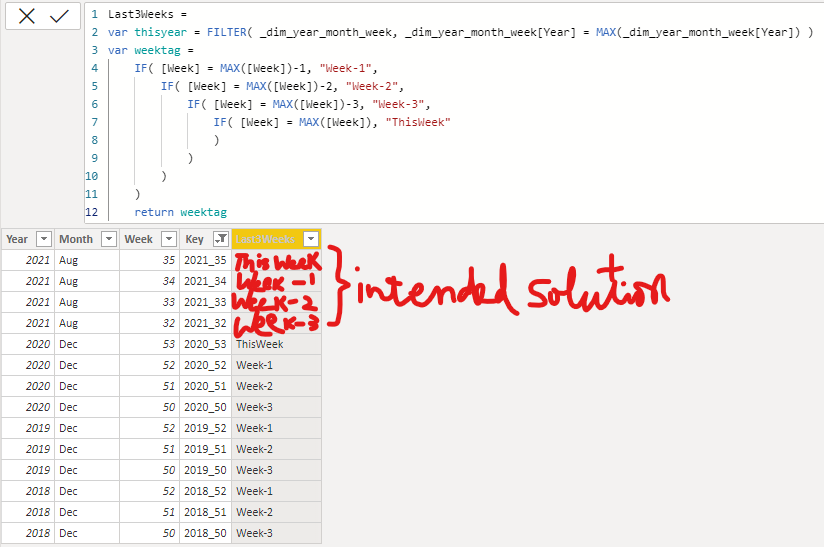Open Year column filter dropdown
The image size is (824, 547).
click(44, 239)
